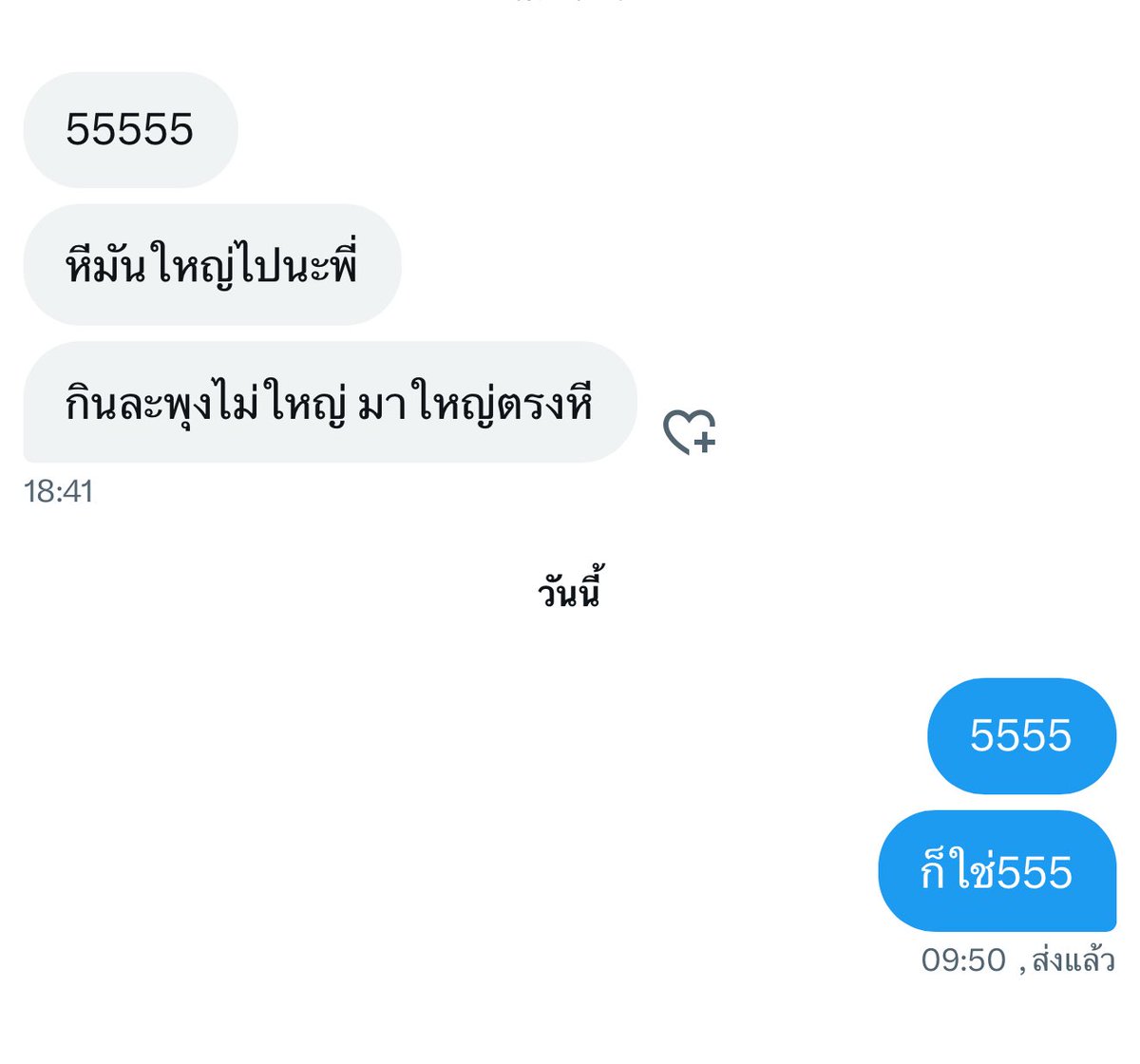
Task: Tap the 'ส่งแล้ว' delivery status text
Action: 1073,960
